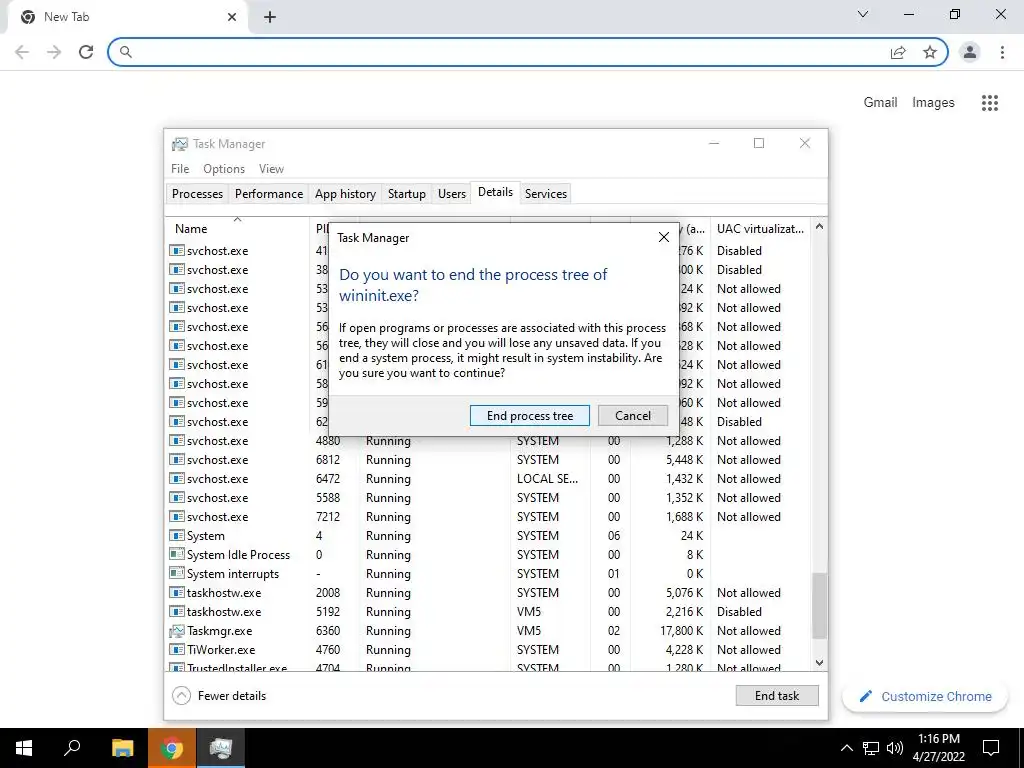
Task: Reload the Chrome page
Action: click(86, 52)
